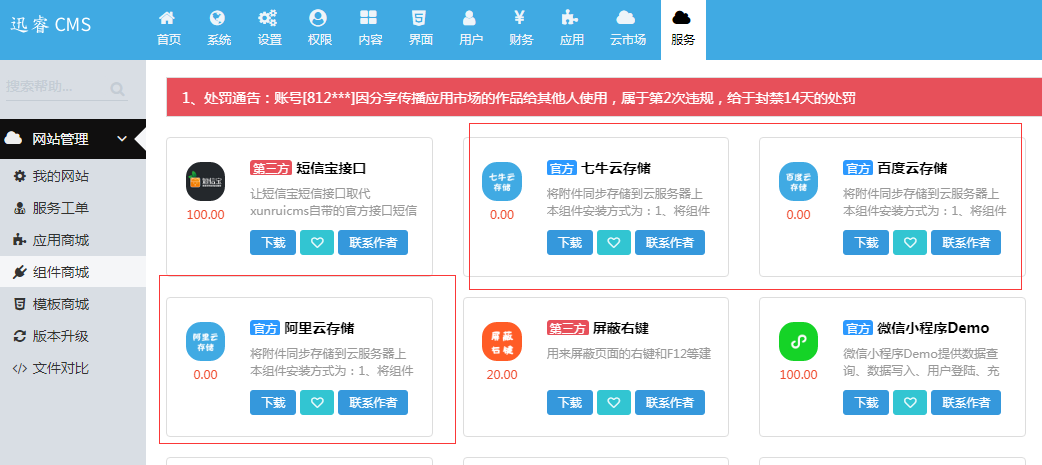Open the 云市场 cloud market tab
1042x465 pixels.
pos(627,29)
